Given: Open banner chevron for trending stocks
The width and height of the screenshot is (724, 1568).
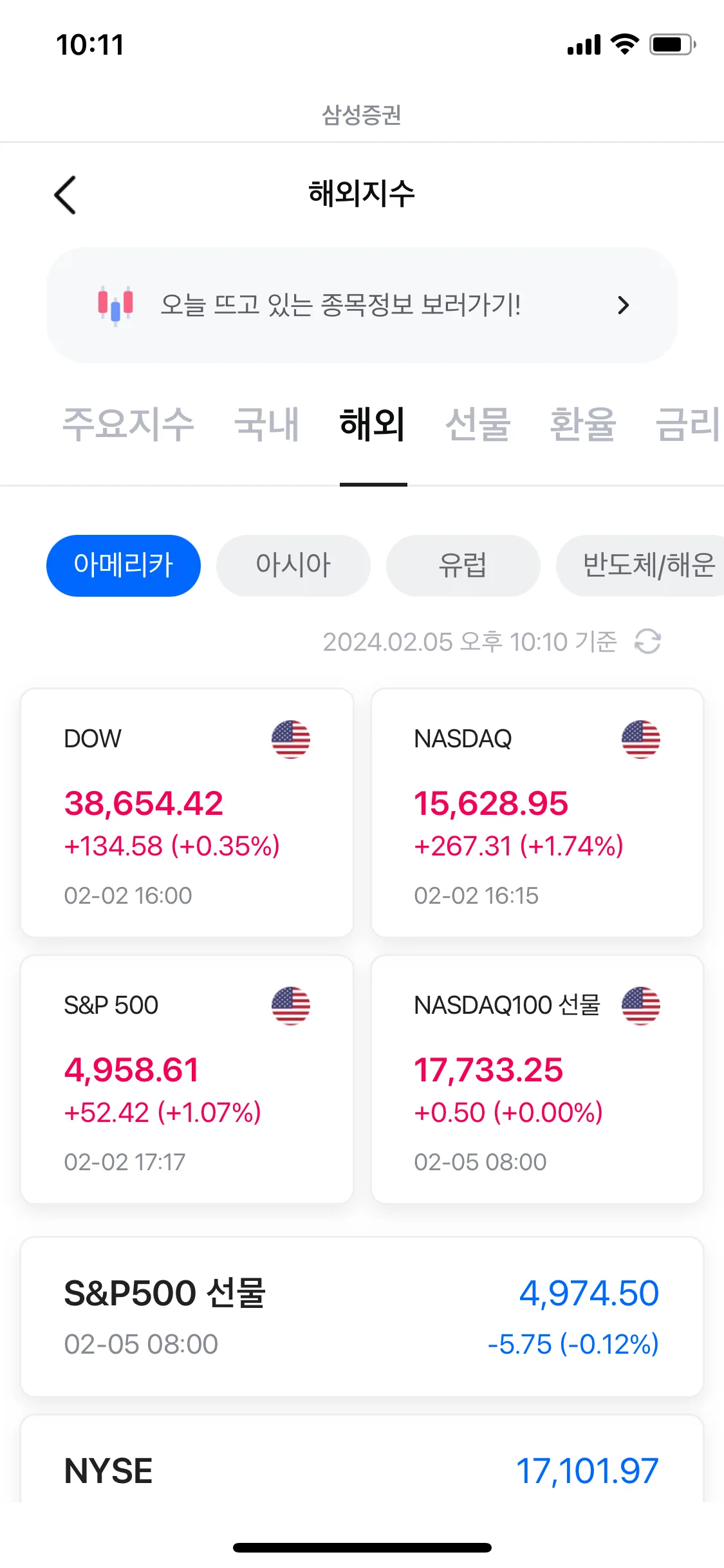Looking at the screenshot, I should [623, 305].
